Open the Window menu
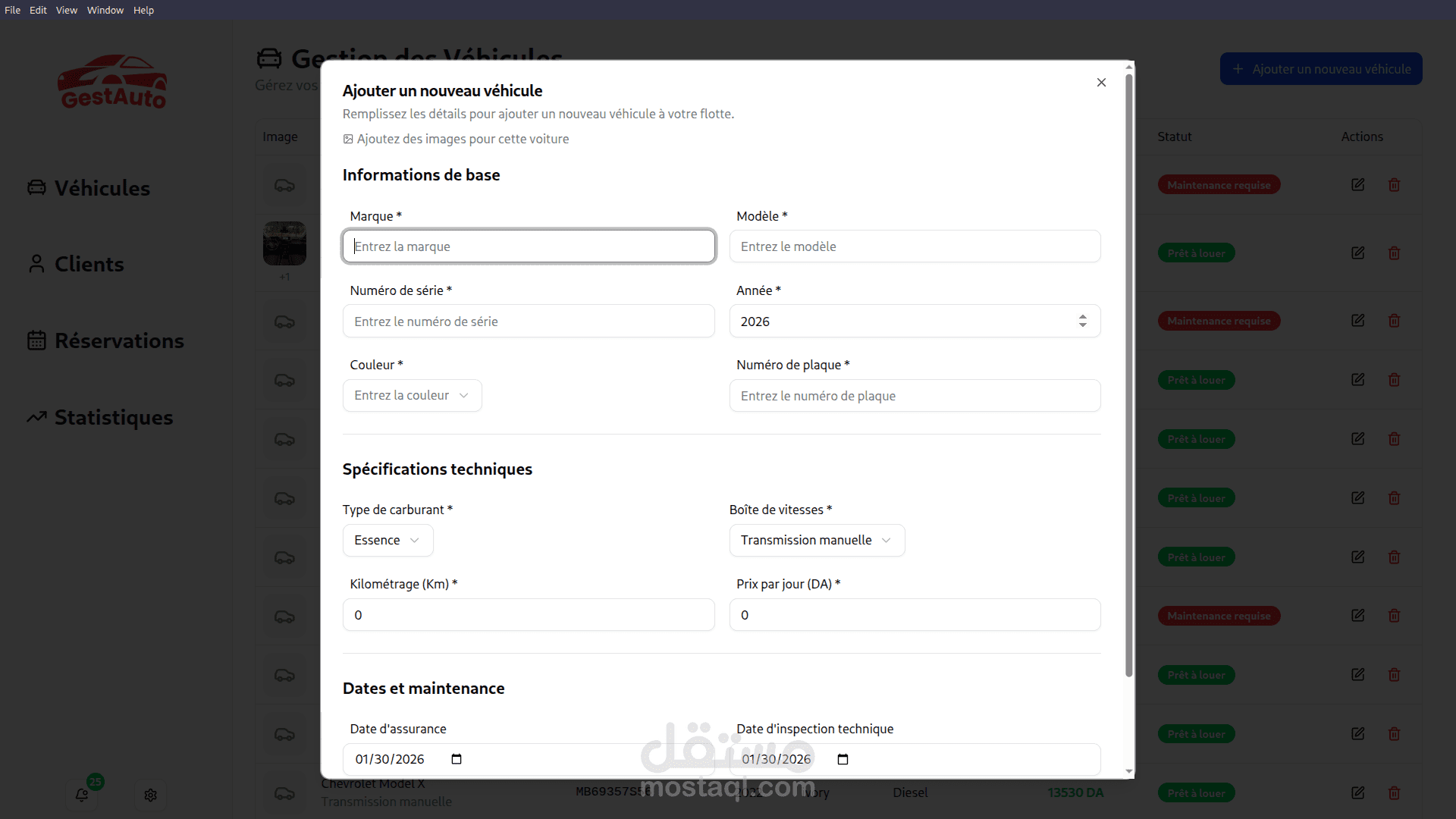 [105, 10]
